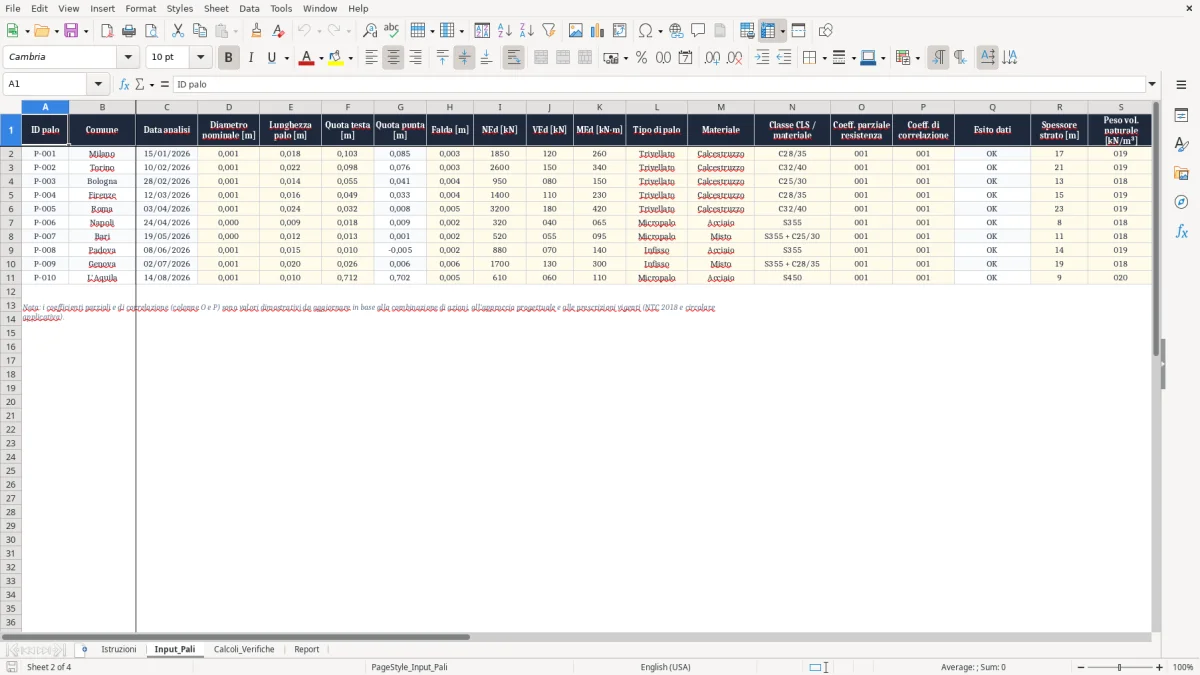Click the Sort Descending icon

click(527, 31)
